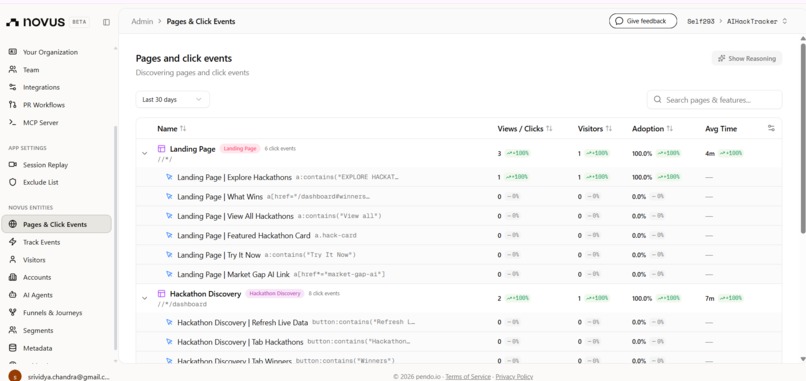Sort by the Name column

click(172, 129)
